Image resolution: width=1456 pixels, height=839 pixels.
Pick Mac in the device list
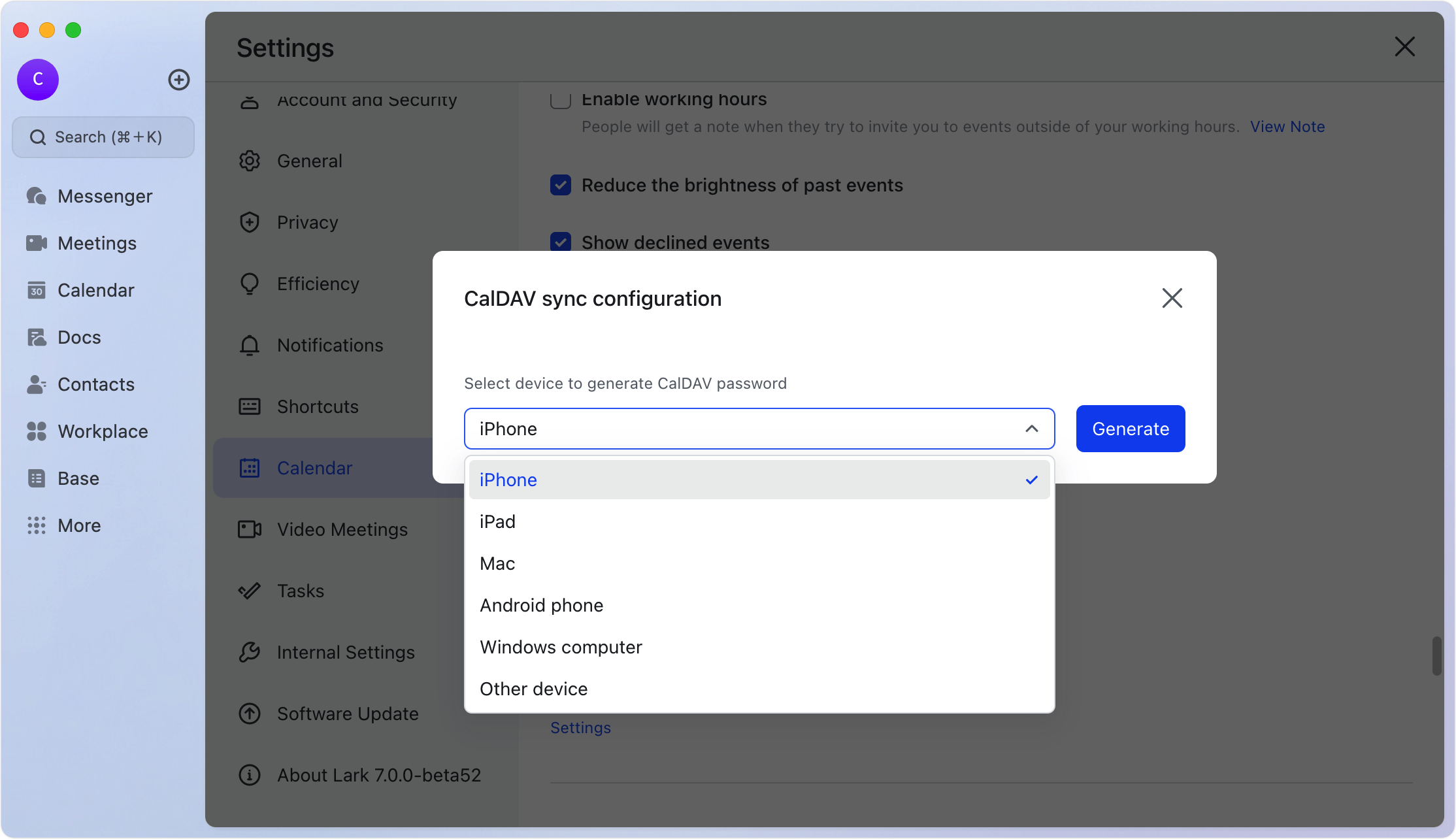coord(497,563)
